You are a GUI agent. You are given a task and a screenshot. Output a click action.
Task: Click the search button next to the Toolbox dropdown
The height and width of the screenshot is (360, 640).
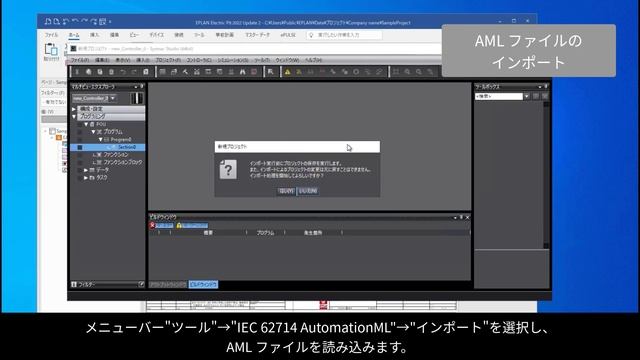click(x=536, y=96)
